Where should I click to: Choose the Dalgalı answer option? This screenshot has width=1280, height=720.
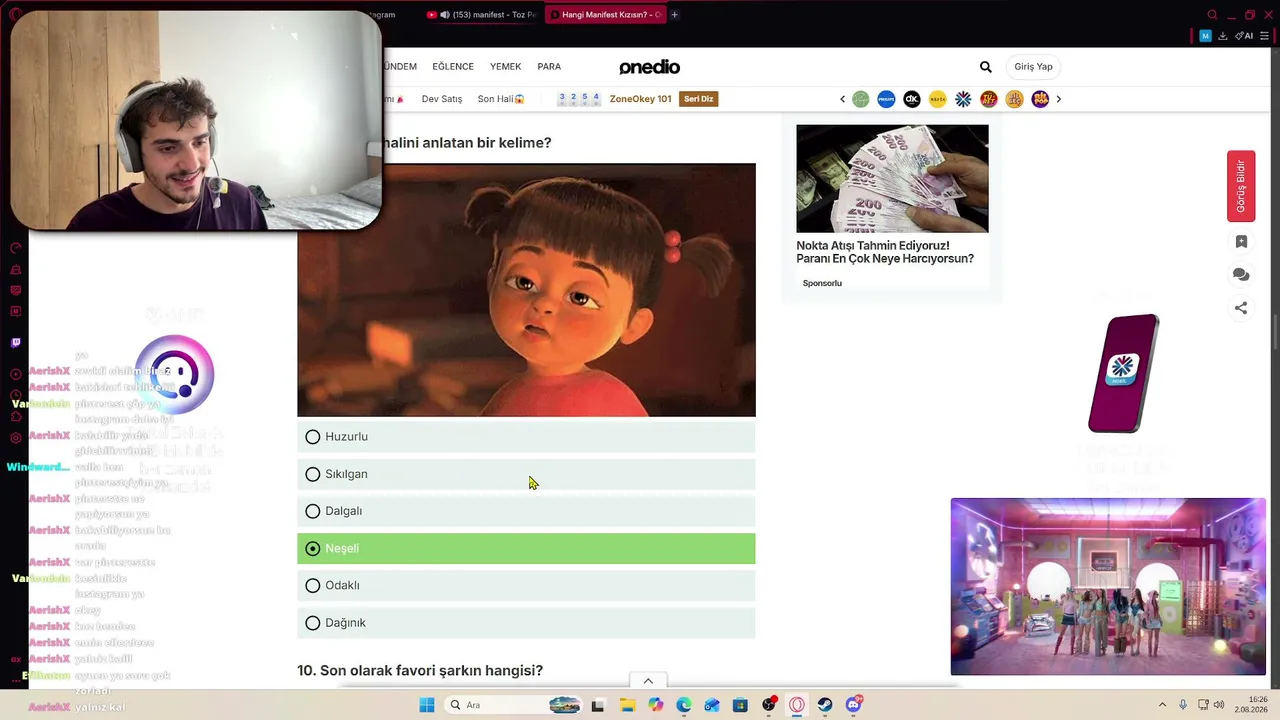click(x=526, y=511)
